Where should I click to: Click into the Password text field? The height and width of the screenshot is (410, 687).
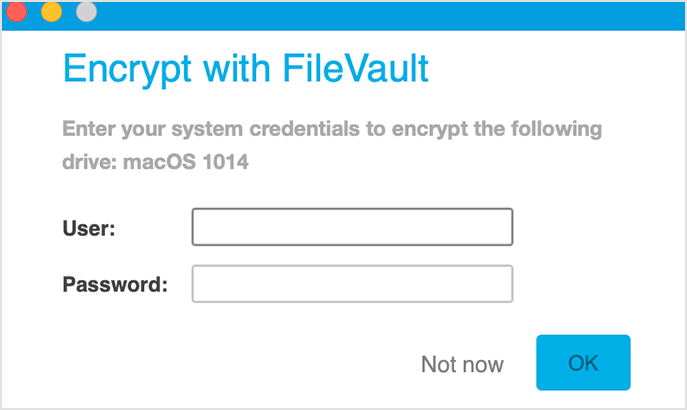352,283
